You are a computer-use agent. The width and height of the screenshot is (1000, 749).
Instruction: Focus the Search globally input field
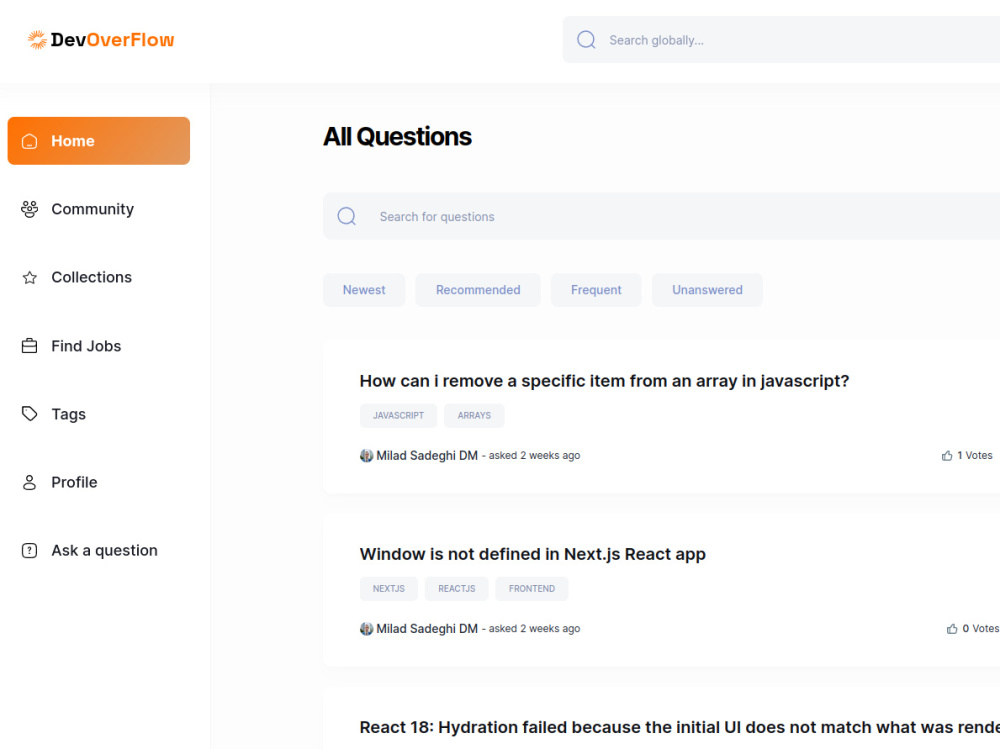pyautogui.click(x=781, y=40)
